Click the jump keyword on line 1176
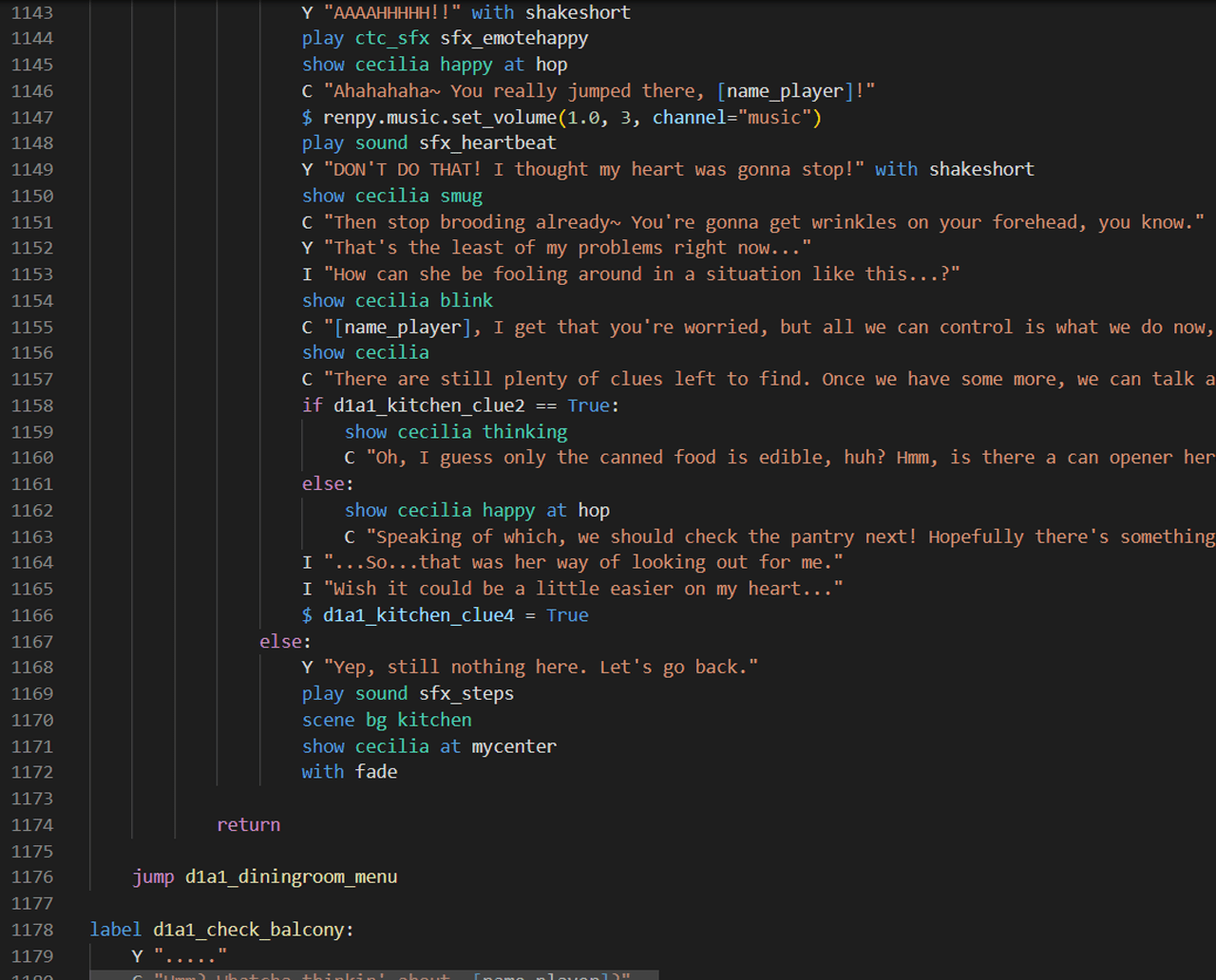This screenshot has height=980, width=1216. pos(153,877)
